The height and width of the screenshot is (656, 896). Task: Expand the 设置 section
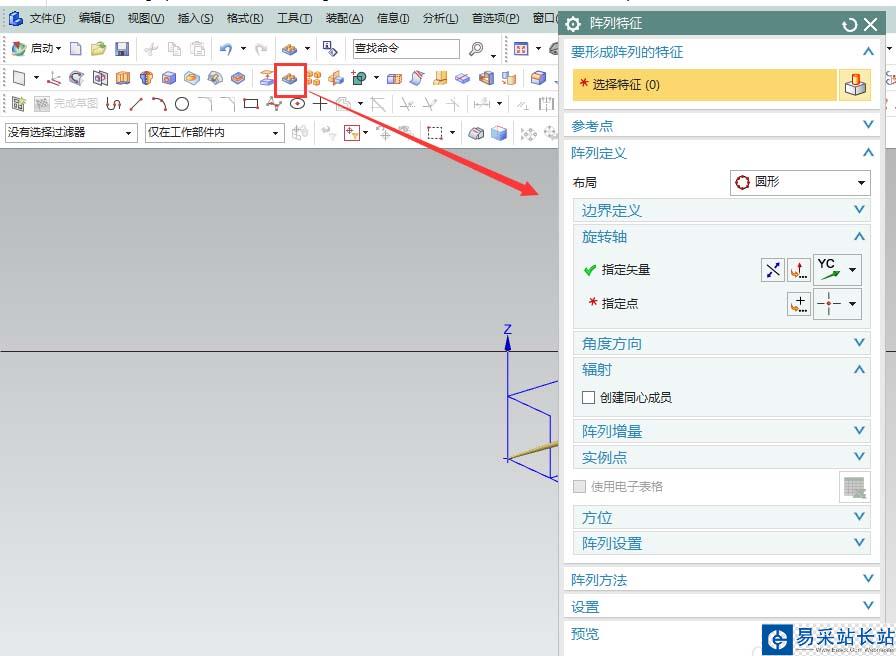pos(722,606)
